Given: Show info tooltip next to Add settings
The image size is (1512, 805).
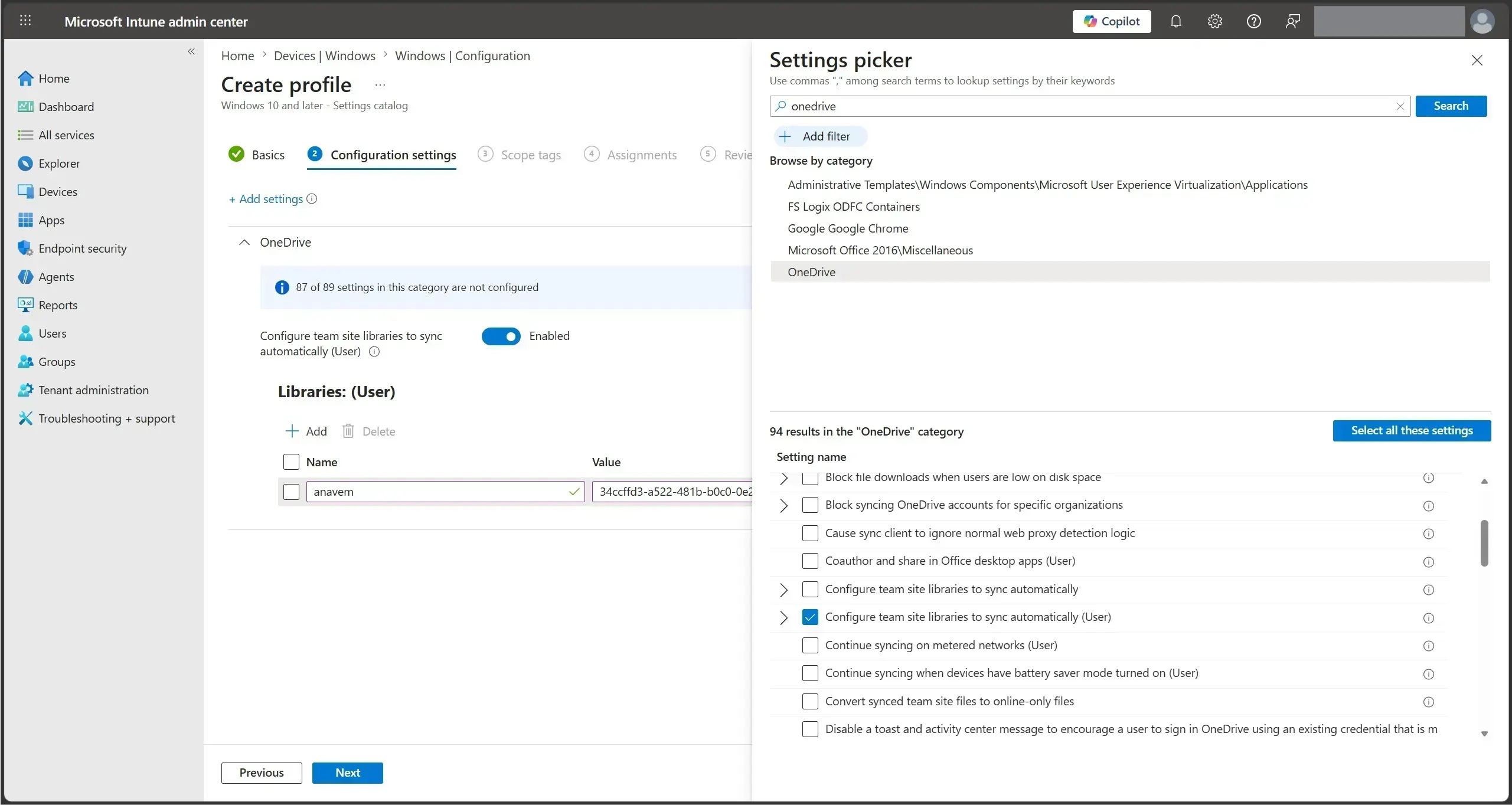Looking at the screenshot, I should coord(312,199).
